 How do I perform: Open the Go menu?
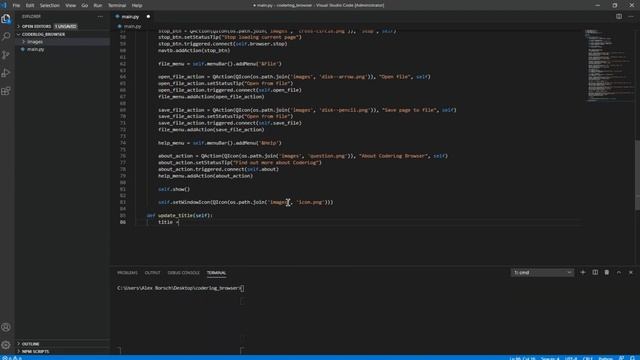84,5
